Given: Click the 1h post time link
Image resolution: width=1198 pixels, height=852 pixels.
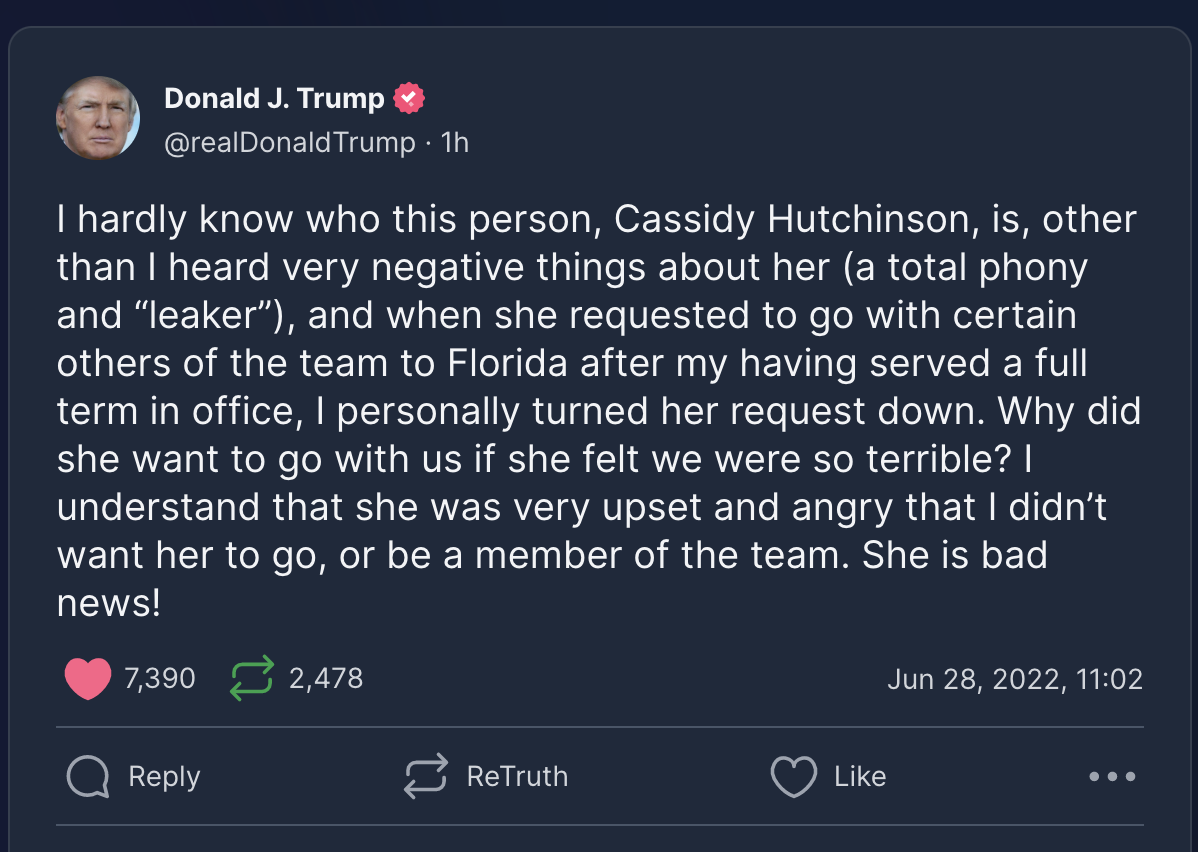Looking at the screenshot, I should (455, 142).
